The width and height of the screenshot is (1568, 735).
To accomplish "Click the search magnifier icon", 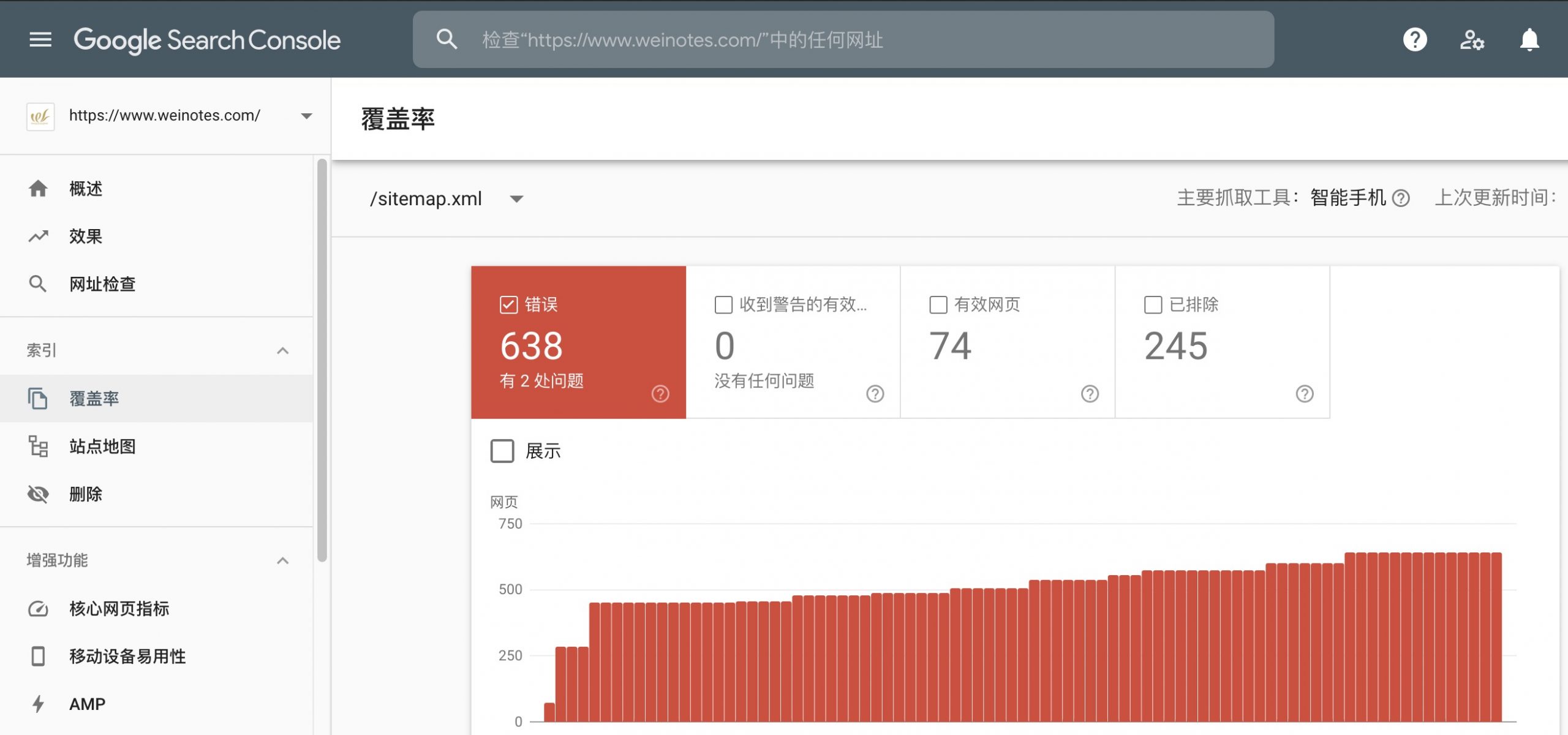I will point(447,40).
